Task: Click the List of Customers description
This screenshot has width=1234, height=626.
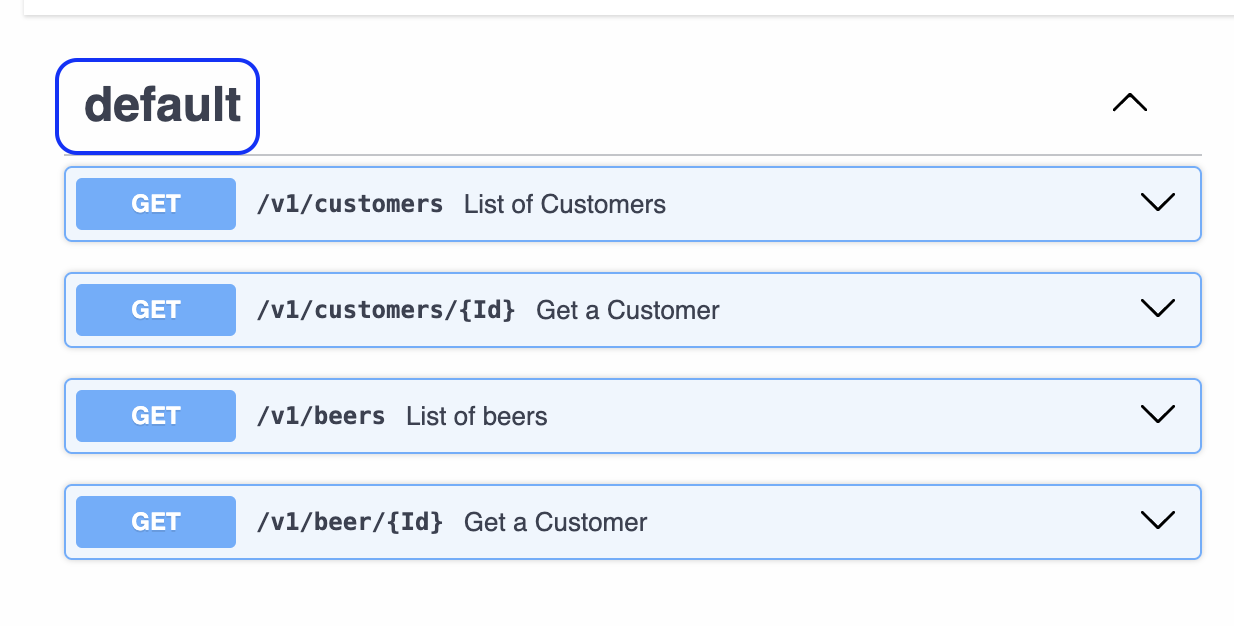Action: point(564,204)
